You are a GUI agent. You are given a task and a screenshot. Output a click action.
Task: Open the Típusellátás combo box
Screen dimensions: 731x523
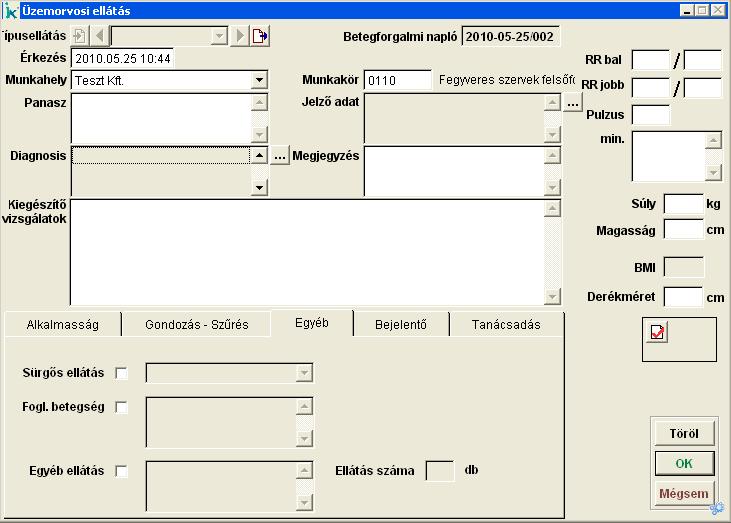pos(219,36)
